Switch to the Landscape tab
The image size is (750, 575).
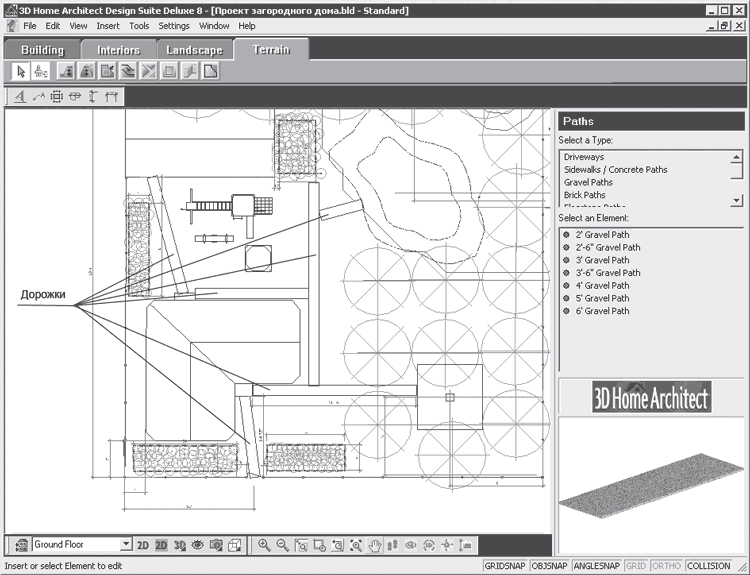pyautogui.click(x=194, y=50)
